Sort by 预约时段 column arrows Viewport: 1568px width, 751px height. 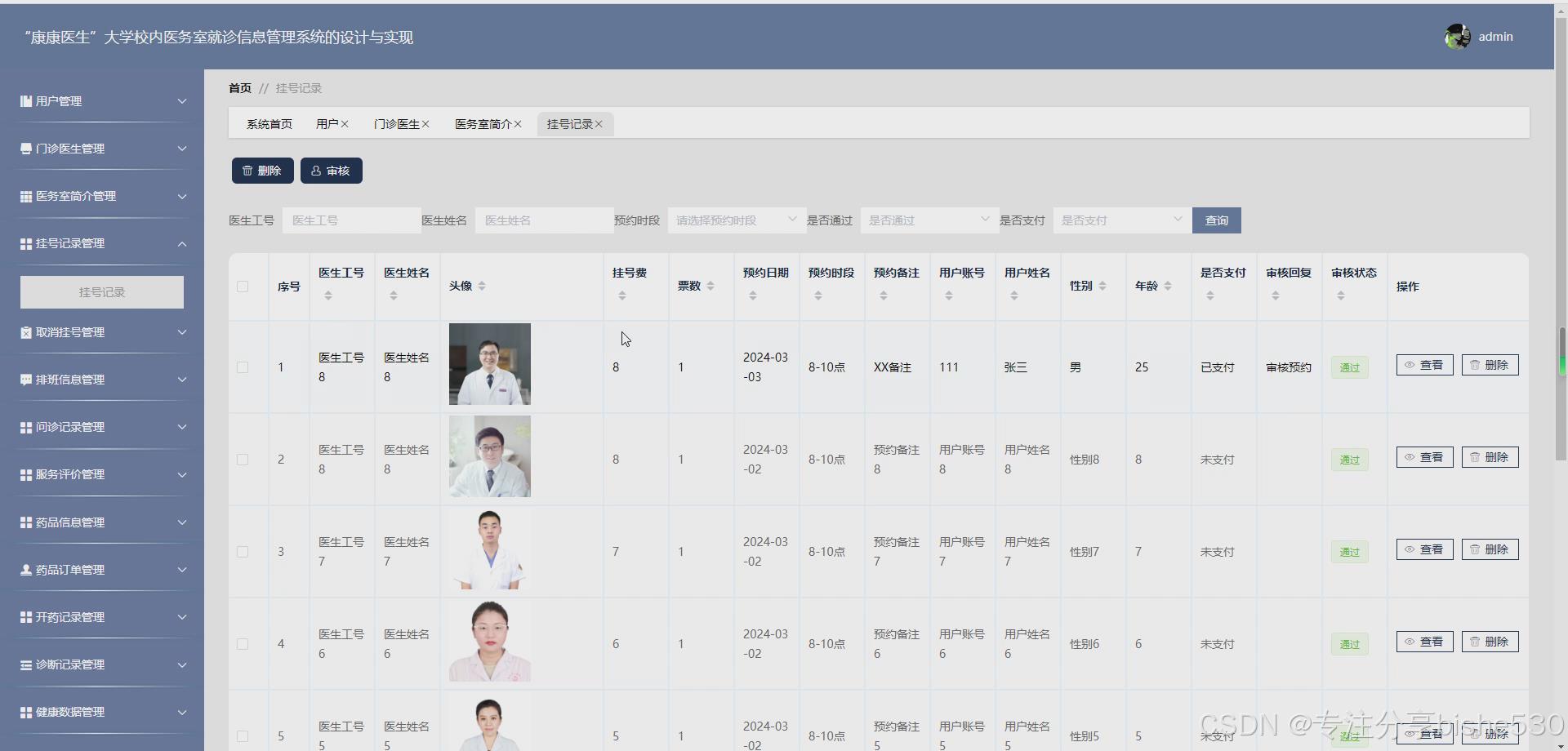click(x=818, y=296)
